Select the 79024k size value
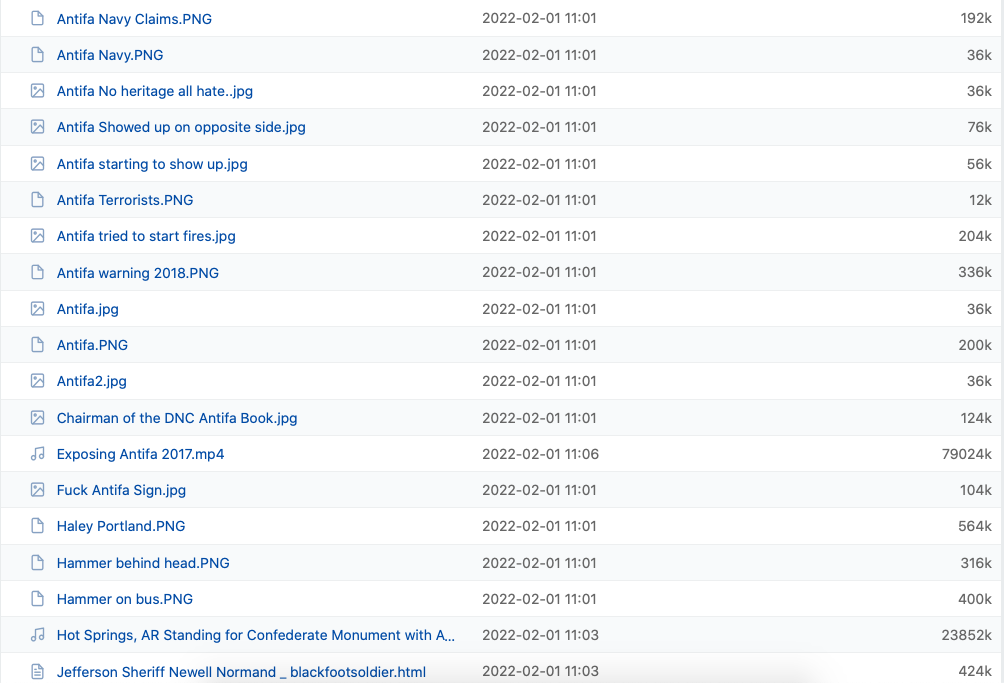This screenshot has width=1004, height=683. tap(967, 454)
